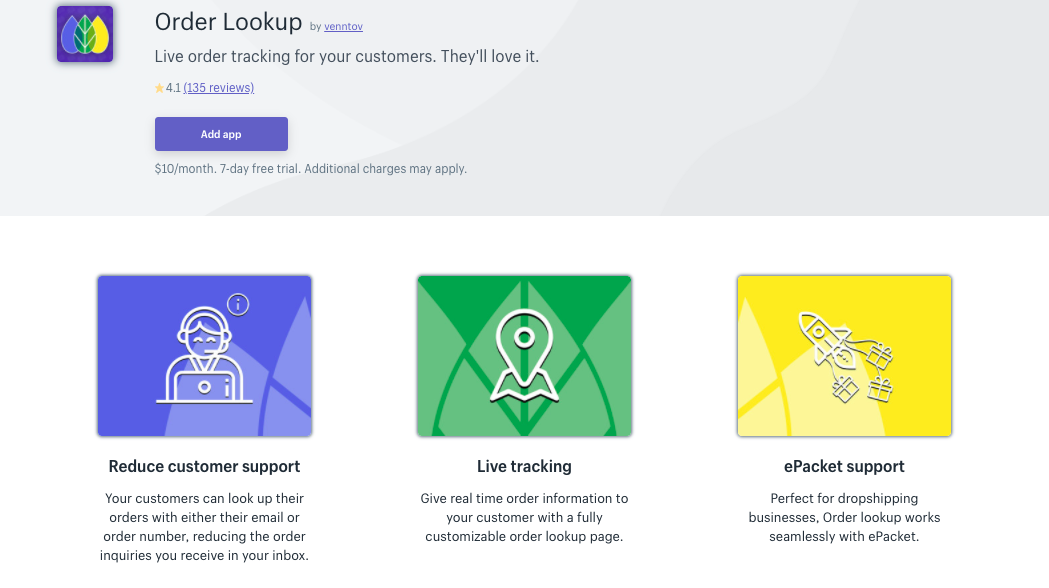
Task: Open the 135 reviews link
Action: pos(219,88)
